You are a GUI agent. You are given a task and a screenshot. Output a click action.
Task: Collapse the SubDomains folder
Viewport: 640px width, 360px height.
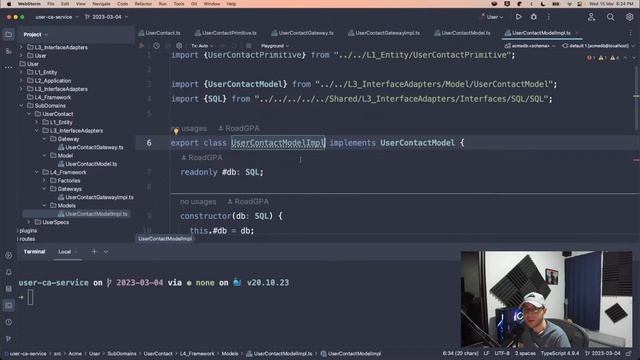[x=21, y=106]
